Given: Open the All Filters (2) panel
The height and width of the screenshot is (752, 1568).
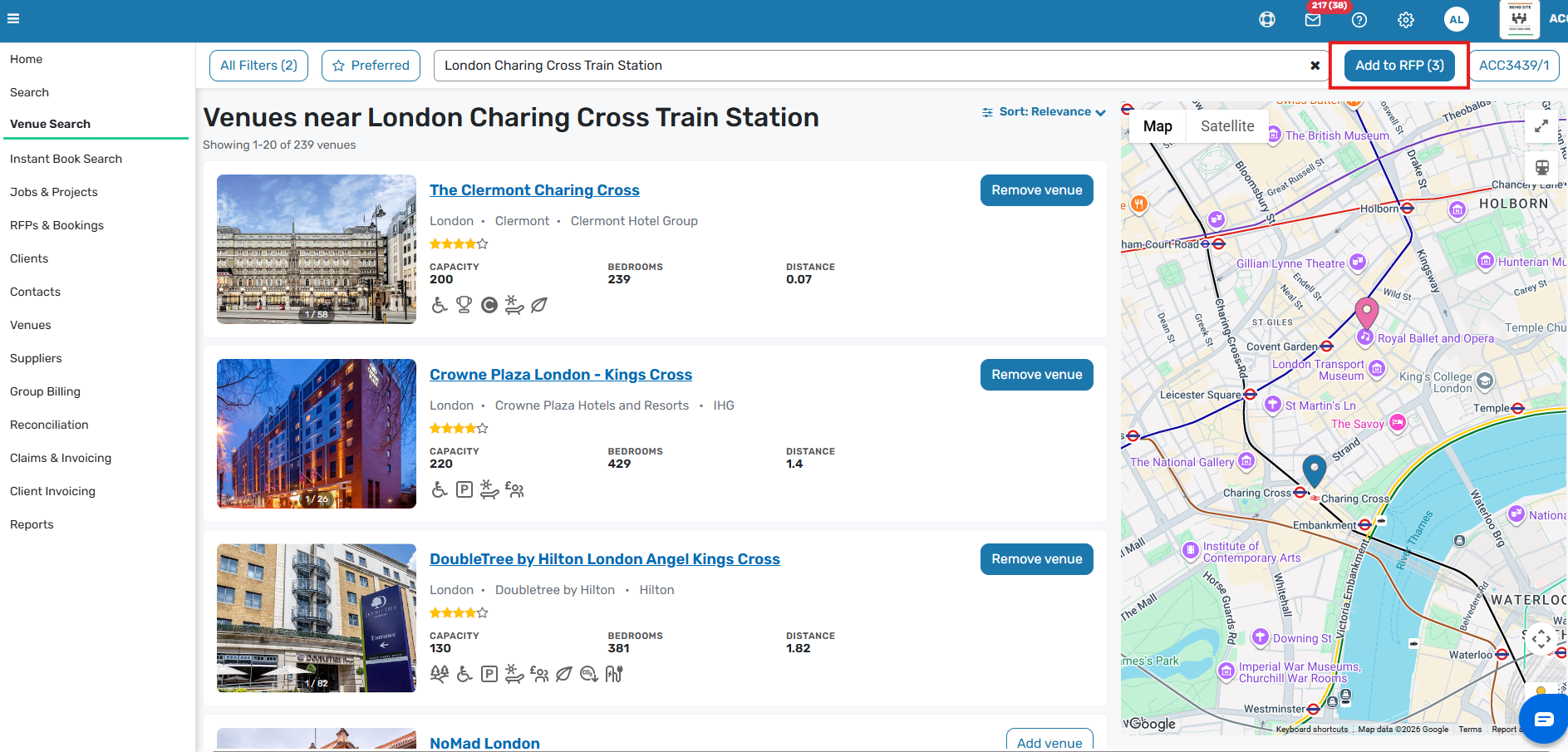Looking at the screenshot, I should click(258, 66).
